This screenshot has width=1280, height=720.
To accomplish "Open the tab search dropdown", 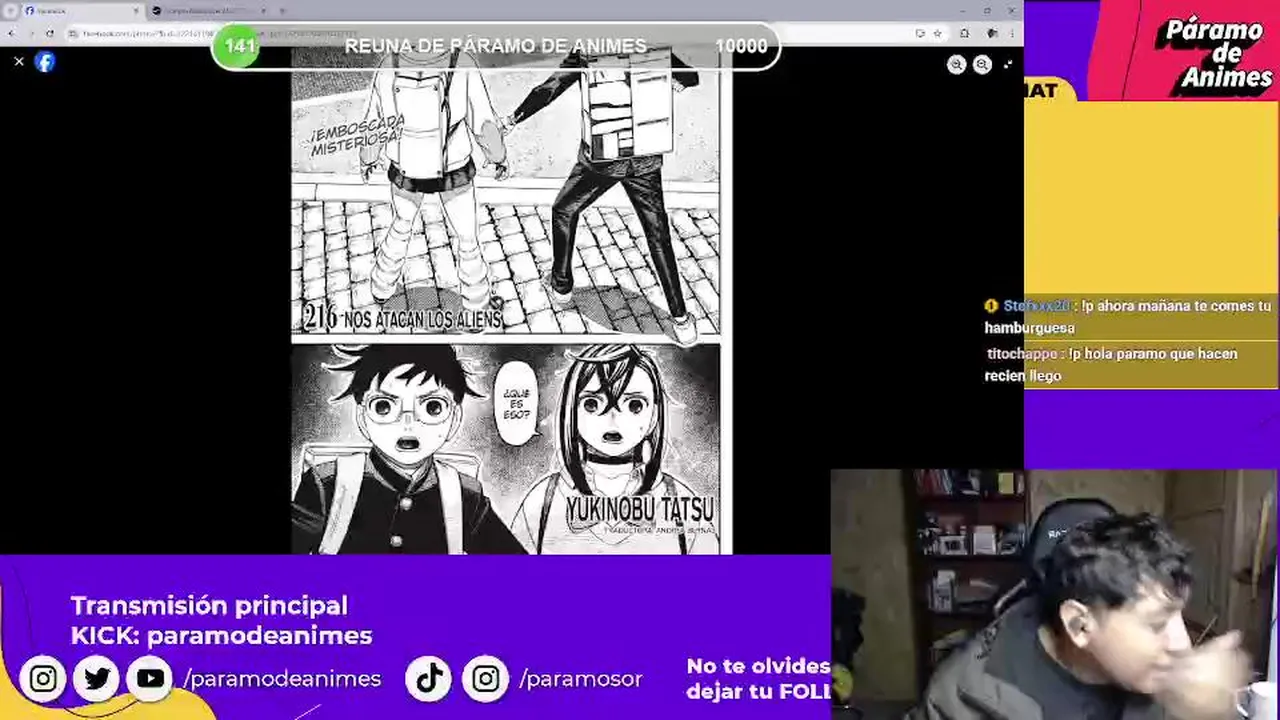I will 9,10.
